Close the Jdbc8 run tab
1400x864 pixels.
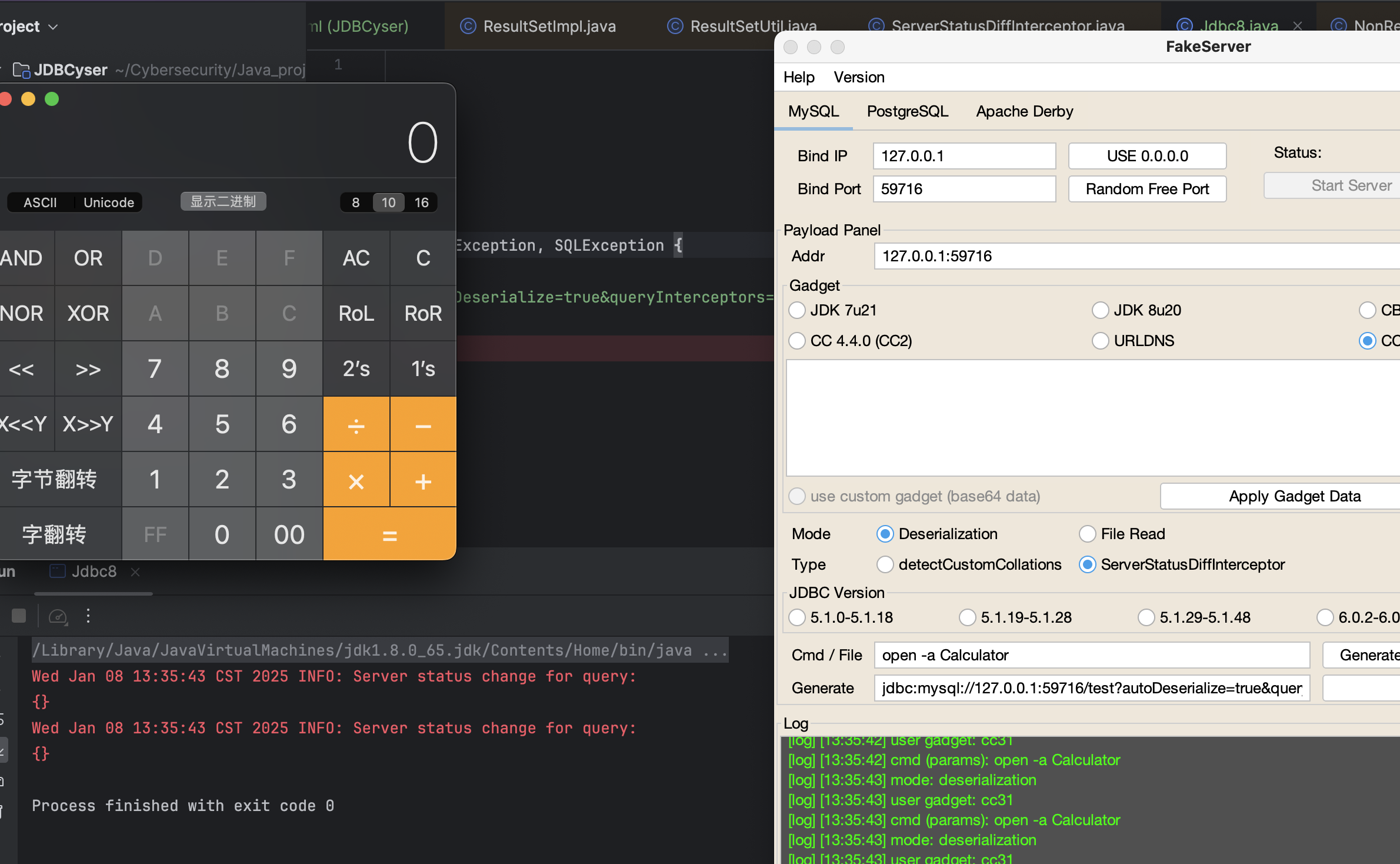[135, 571]
